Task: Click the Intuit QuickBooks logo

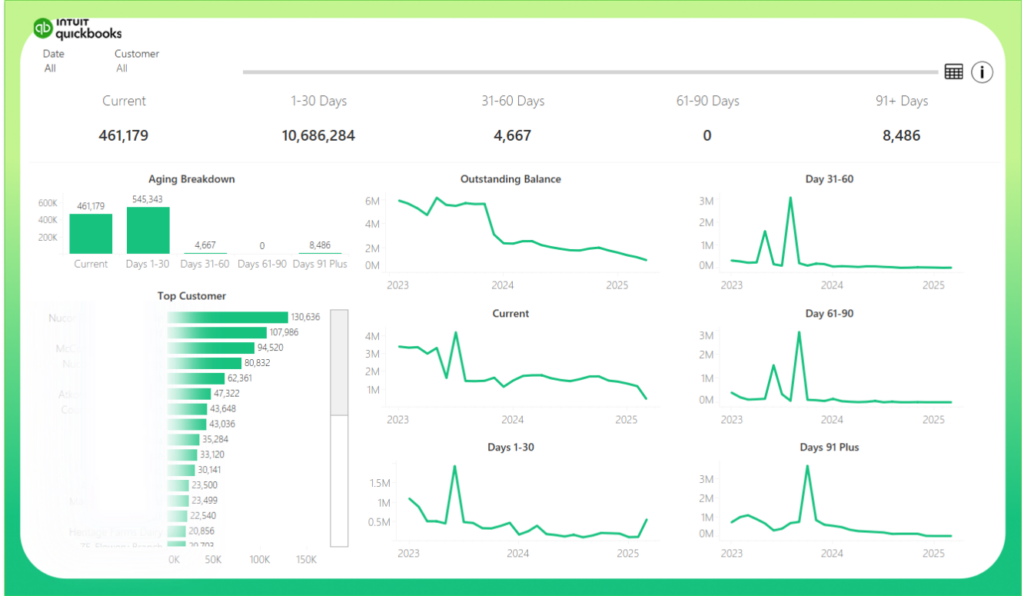Action: point(78,29)
